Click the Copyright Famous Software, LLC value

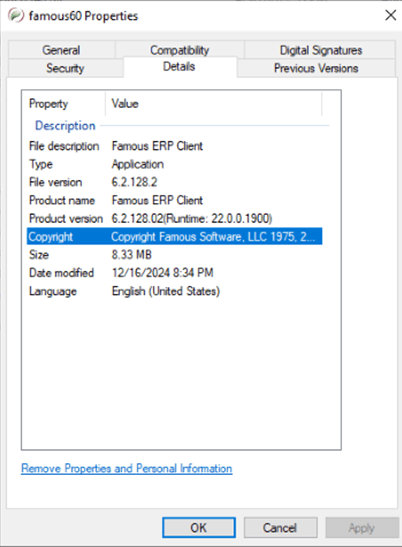click(213, 237)
